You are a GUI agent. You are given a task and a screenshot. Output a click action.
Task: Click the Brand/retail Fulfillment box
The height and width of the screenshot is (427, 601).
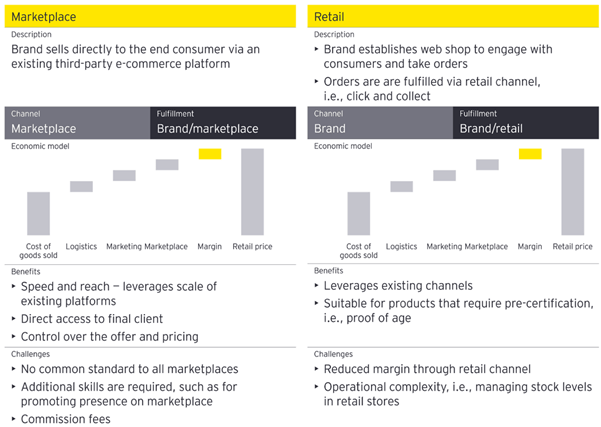pos(525,123)
